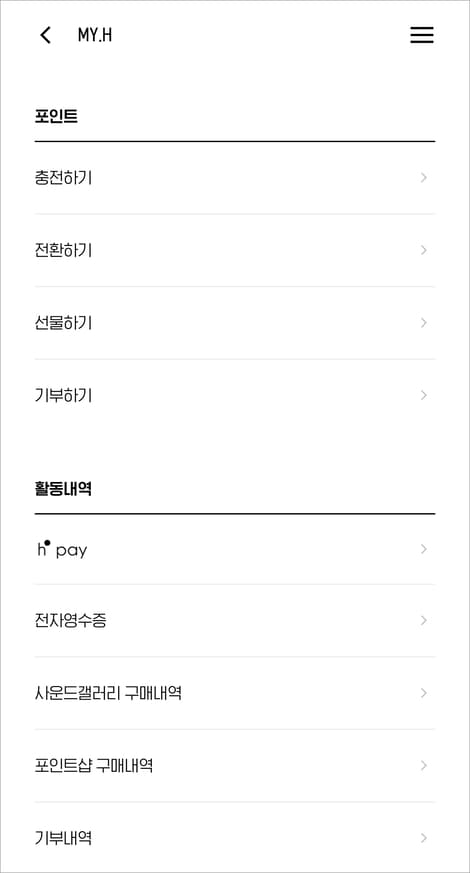Tap the arrow beside 전자영수증

coord(424,620)
